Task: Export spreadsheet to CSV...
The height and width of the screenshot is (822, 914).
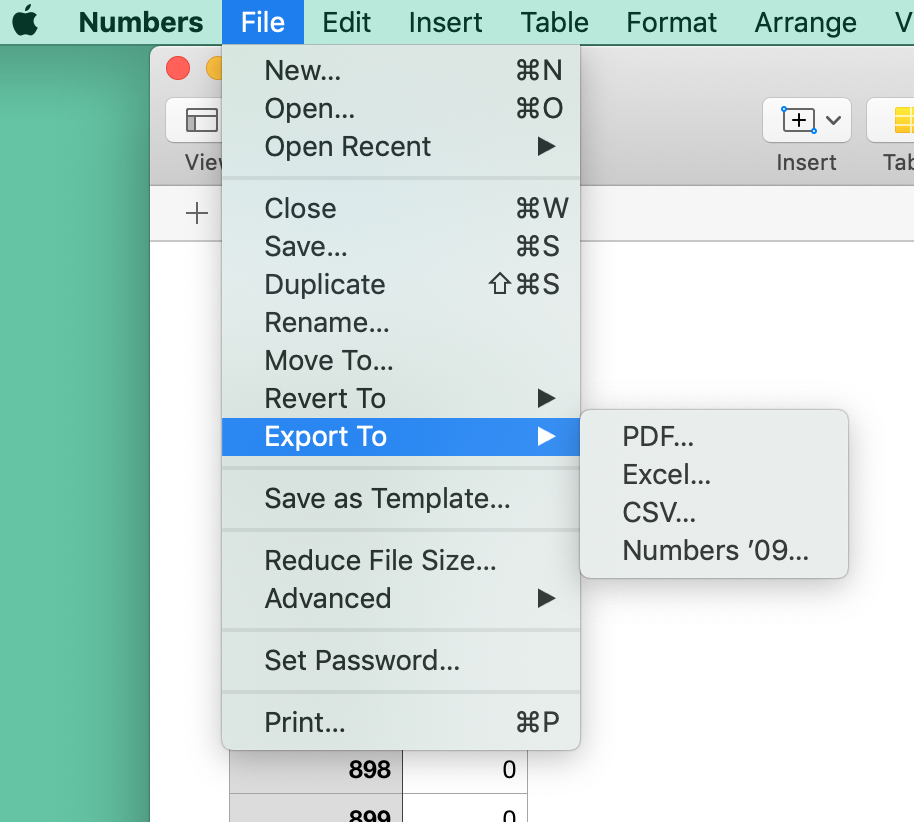Action: (x=714, y=512)
